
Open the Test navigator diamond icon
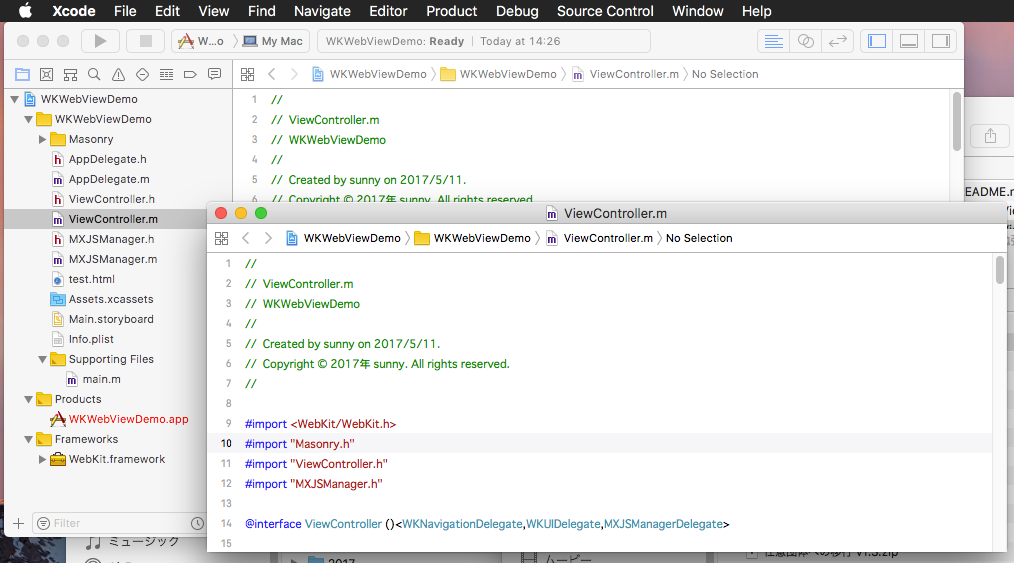pyautogui.click(x=142, y=74)
